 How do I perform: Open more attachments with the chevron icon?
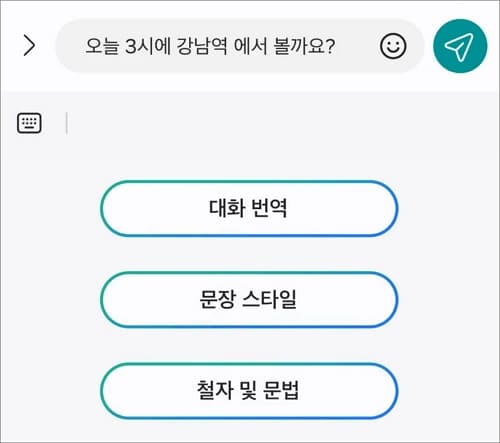pos(29,46)
